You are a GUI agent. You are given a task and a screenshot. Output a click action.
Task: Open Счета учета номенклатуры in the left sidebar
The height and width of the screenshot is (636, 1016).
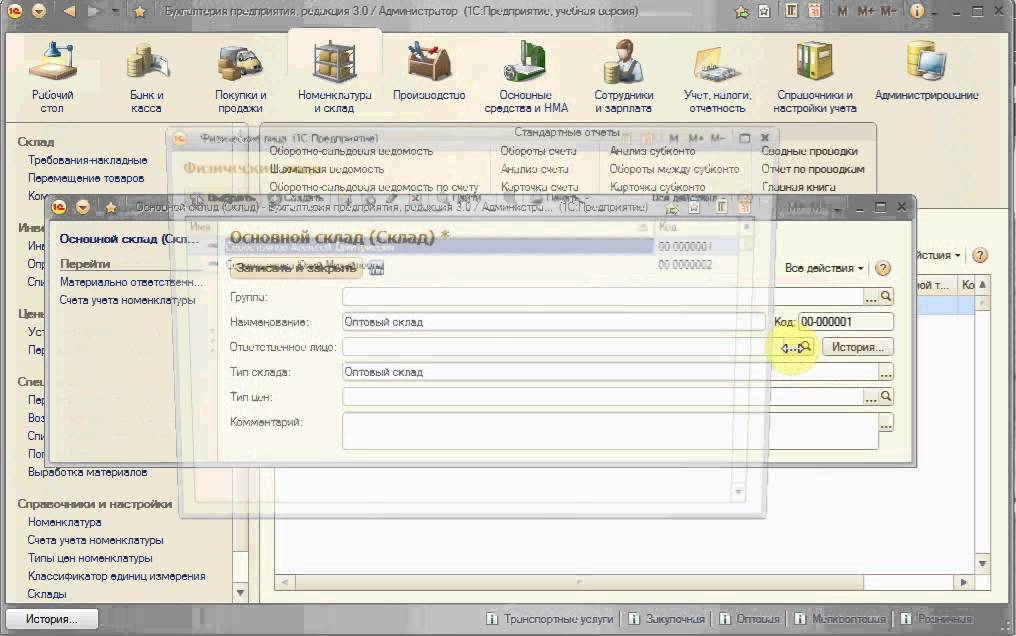(x=95, y=540)
